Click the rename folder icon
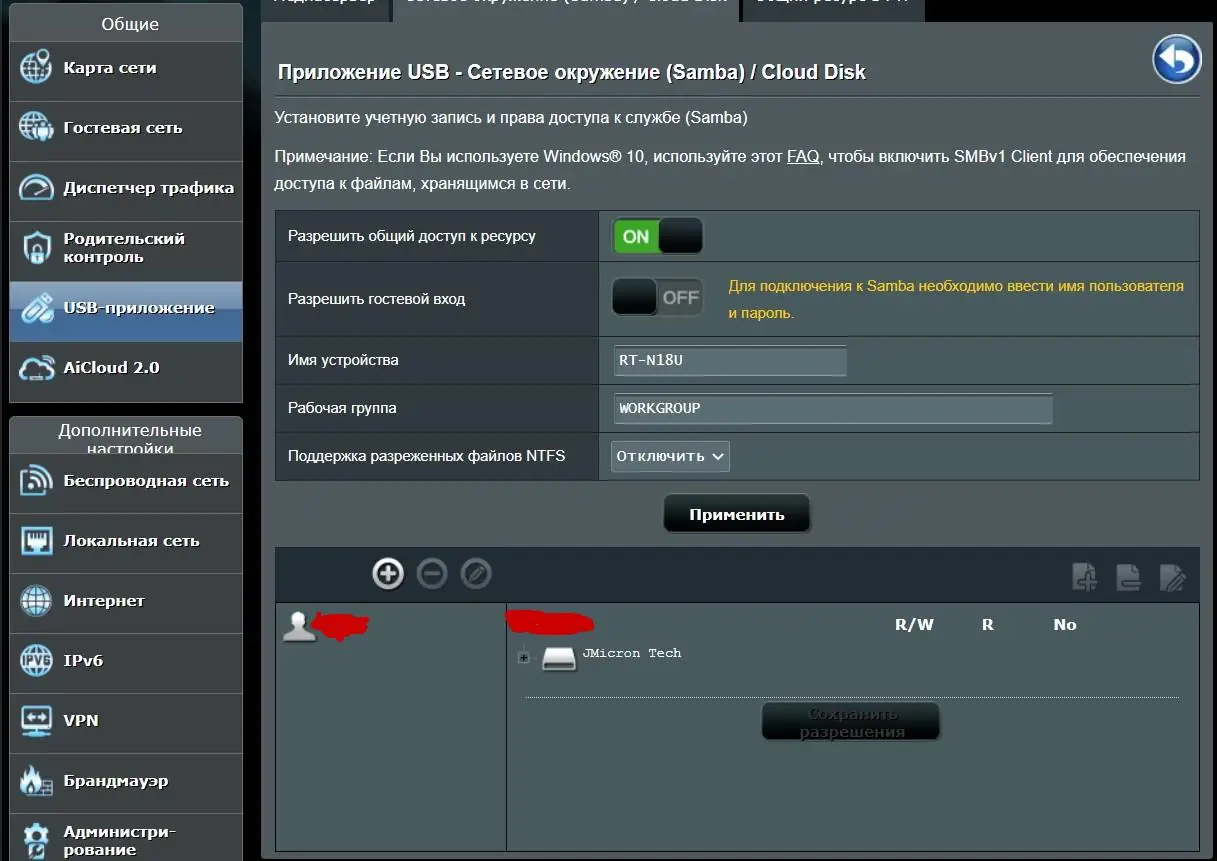The height and width of the screenshot is (861, 1217). (x=1173, y=576)
